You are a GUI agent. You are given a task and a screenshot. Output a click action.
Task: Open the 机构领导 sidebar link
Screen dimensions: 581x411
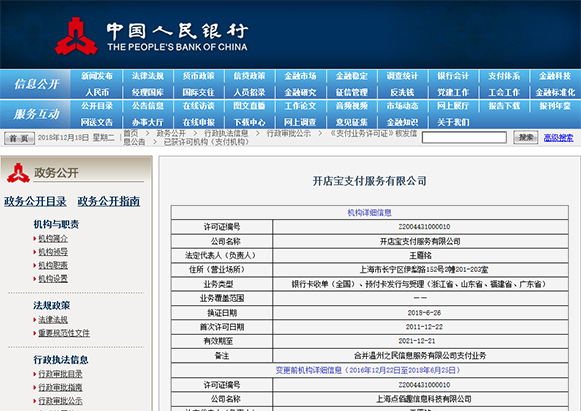(x=53, y=252)
